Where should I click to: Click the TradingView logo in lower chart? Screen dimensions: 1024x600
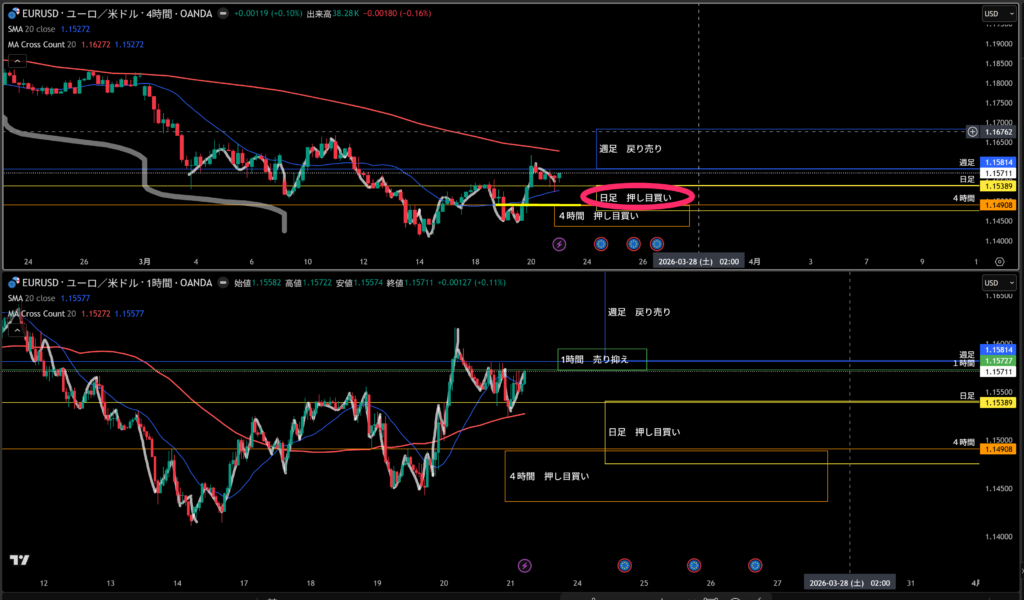point(18,560)
